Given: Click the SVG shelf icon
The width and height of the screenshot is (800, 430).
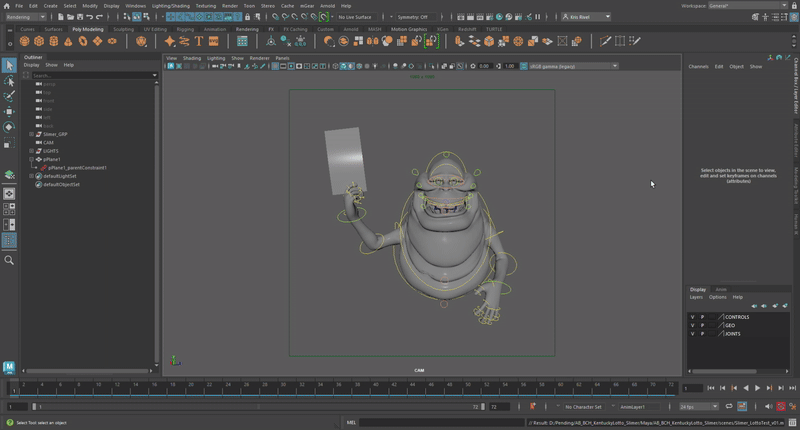Looking at the screenshot, I should coord(214,41).
